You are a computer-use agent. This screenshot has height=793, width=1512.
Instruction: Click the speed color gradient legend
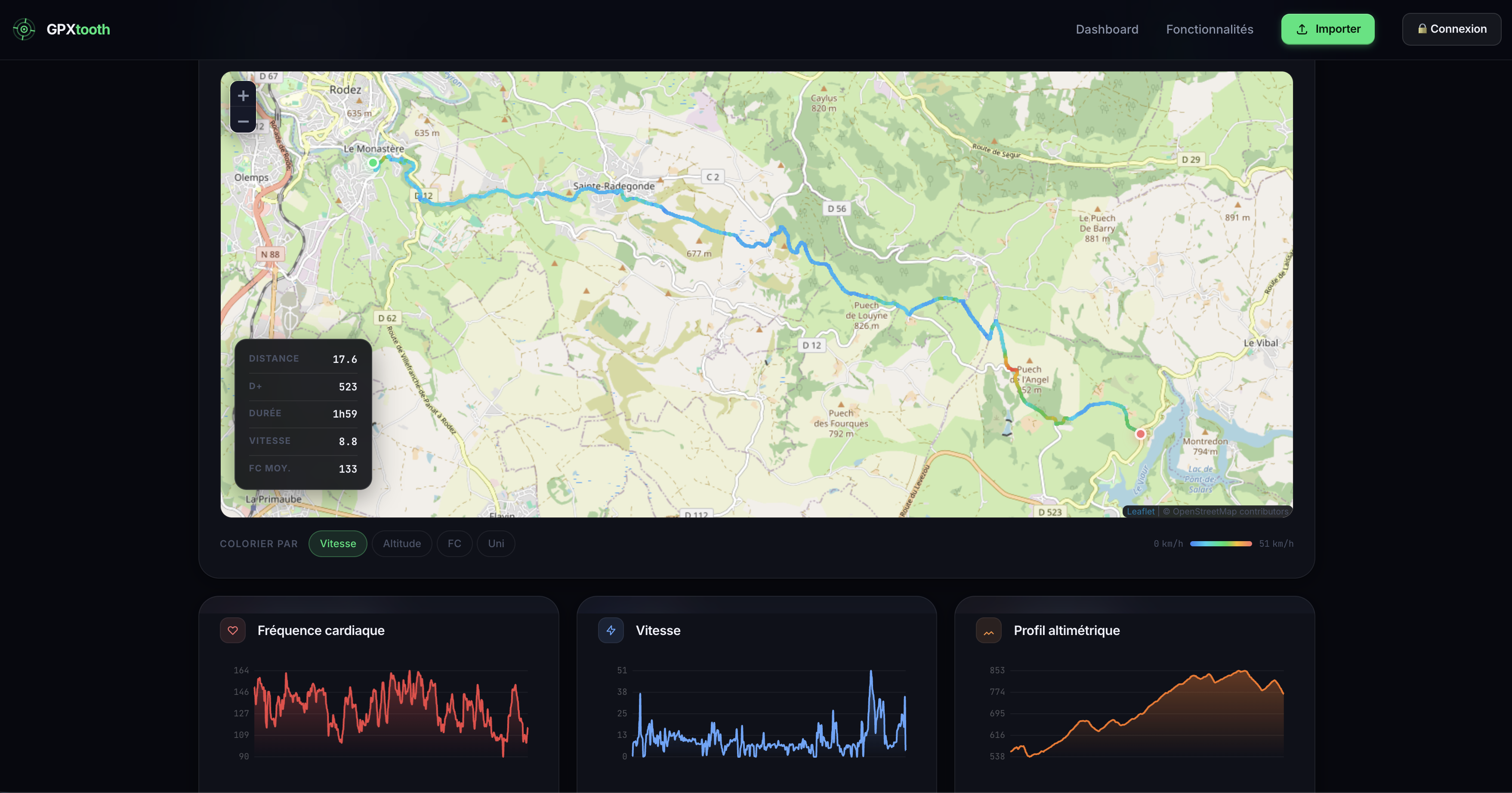pos(1220,544)
